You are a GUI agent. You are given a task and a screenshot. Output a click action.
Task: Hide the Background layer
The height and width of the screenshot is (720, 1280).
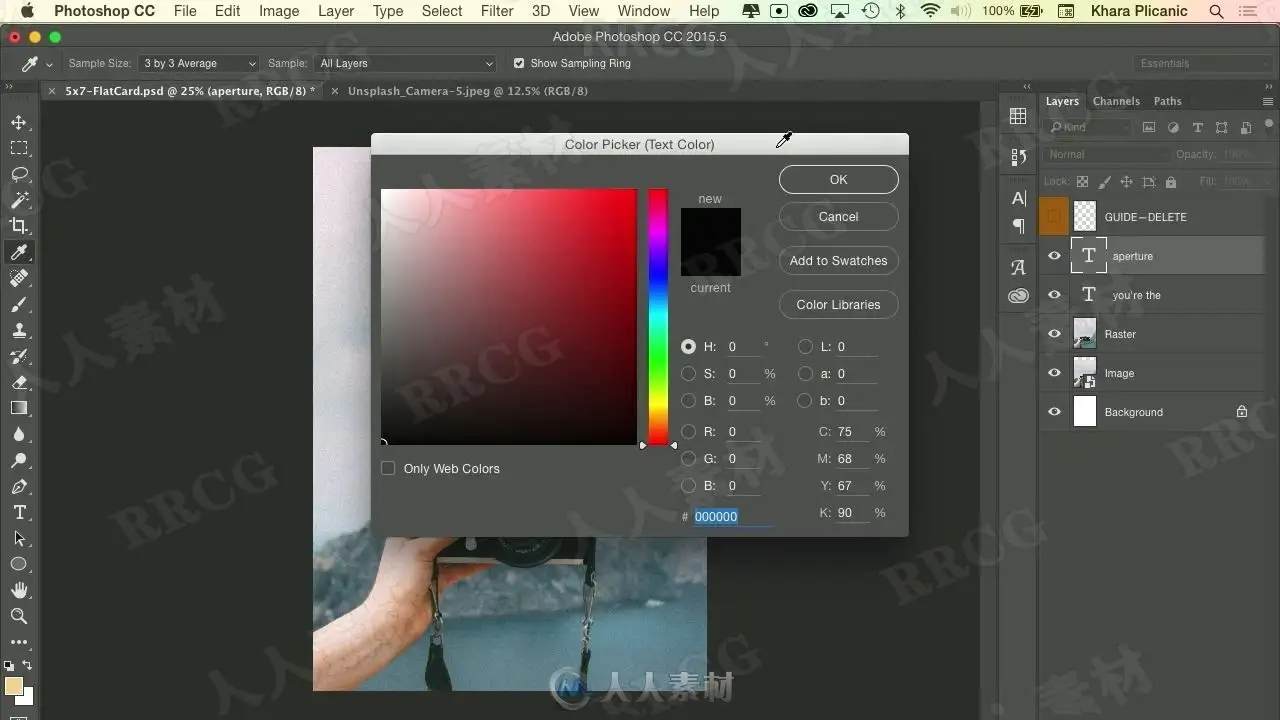point(1054,412)
